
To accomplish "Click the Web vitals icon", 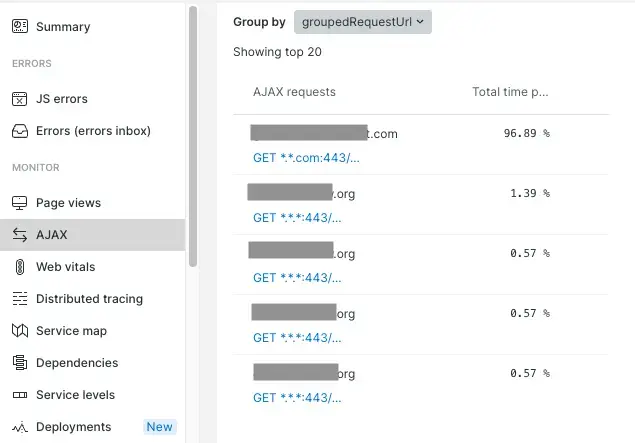I will coord(19,267).
